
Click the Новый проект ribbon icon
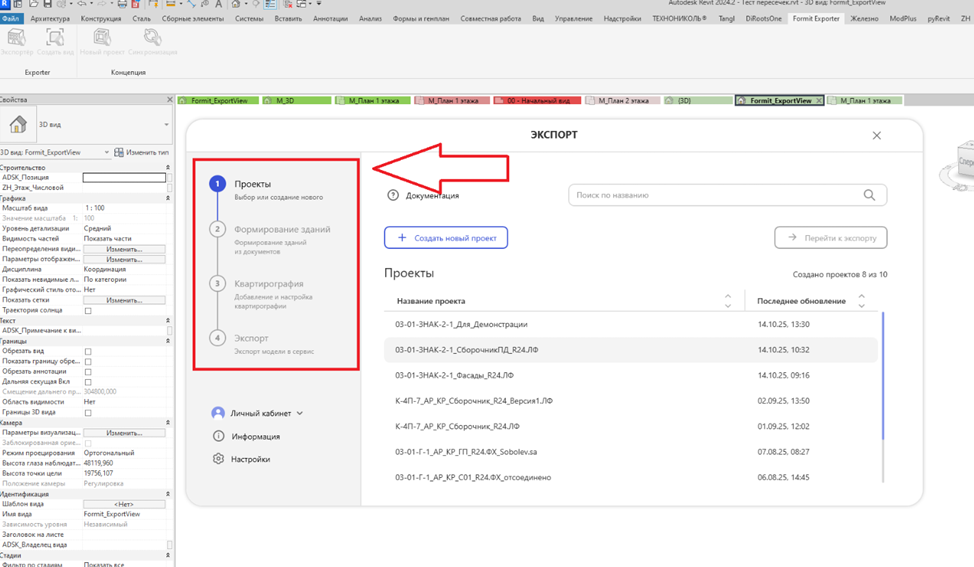102,39
